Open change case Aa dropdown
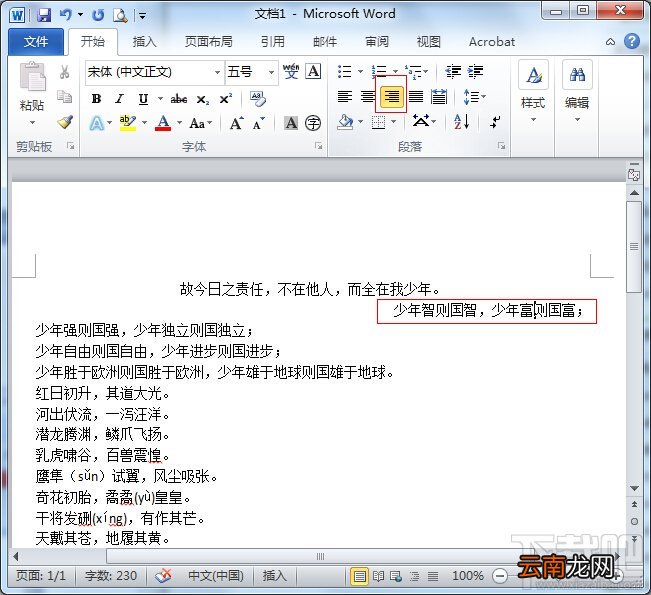The height and width of the screenshot is (595, 651). click(201, 123)
